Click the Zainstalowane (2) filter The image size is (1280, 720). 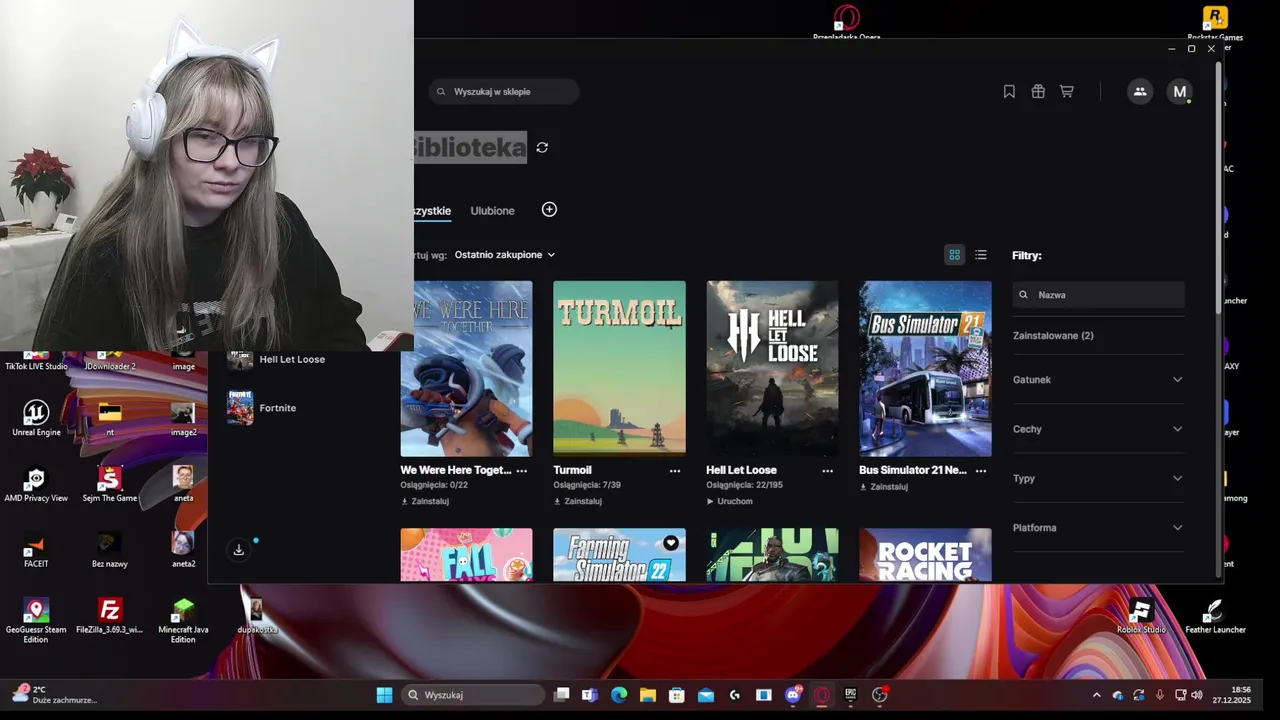click(1053, 336)
